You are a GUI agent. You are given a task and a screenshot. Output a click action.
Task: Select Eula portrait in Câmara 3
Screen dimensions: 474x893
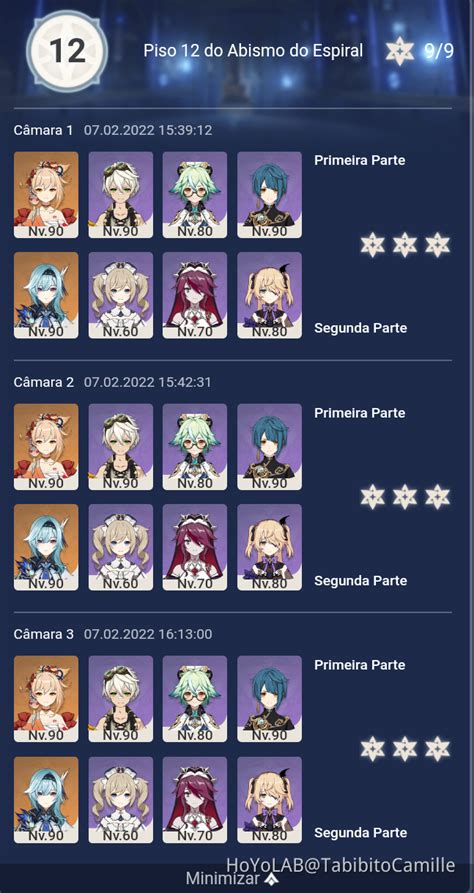click(x=46, y=800)
